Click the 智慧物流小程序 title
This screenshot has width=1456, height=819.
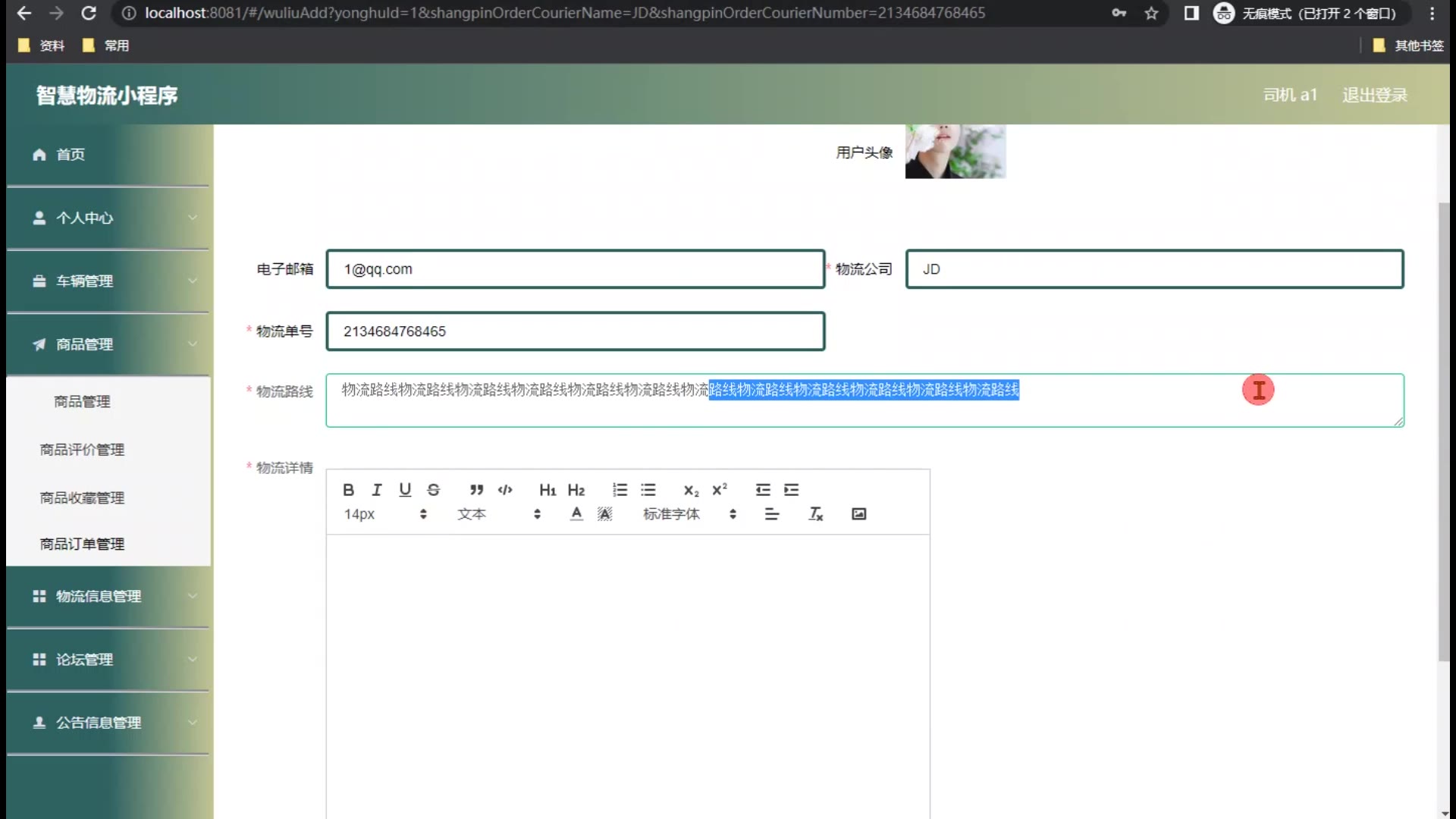[x=107, y=96]
